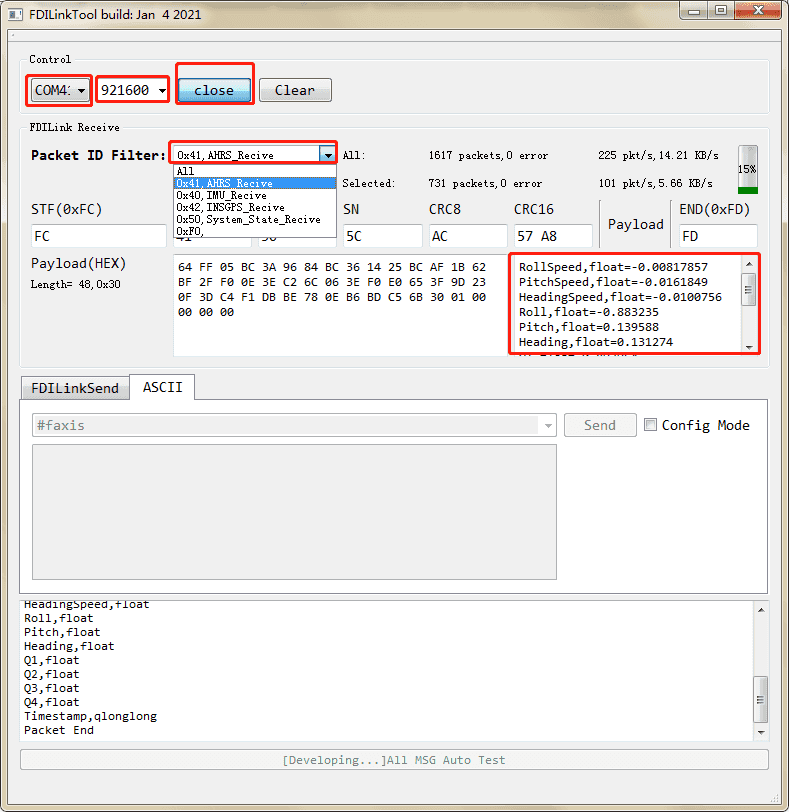Click the PitchSpeed,float value line
The image size is (789, 812).
(613, 282)
